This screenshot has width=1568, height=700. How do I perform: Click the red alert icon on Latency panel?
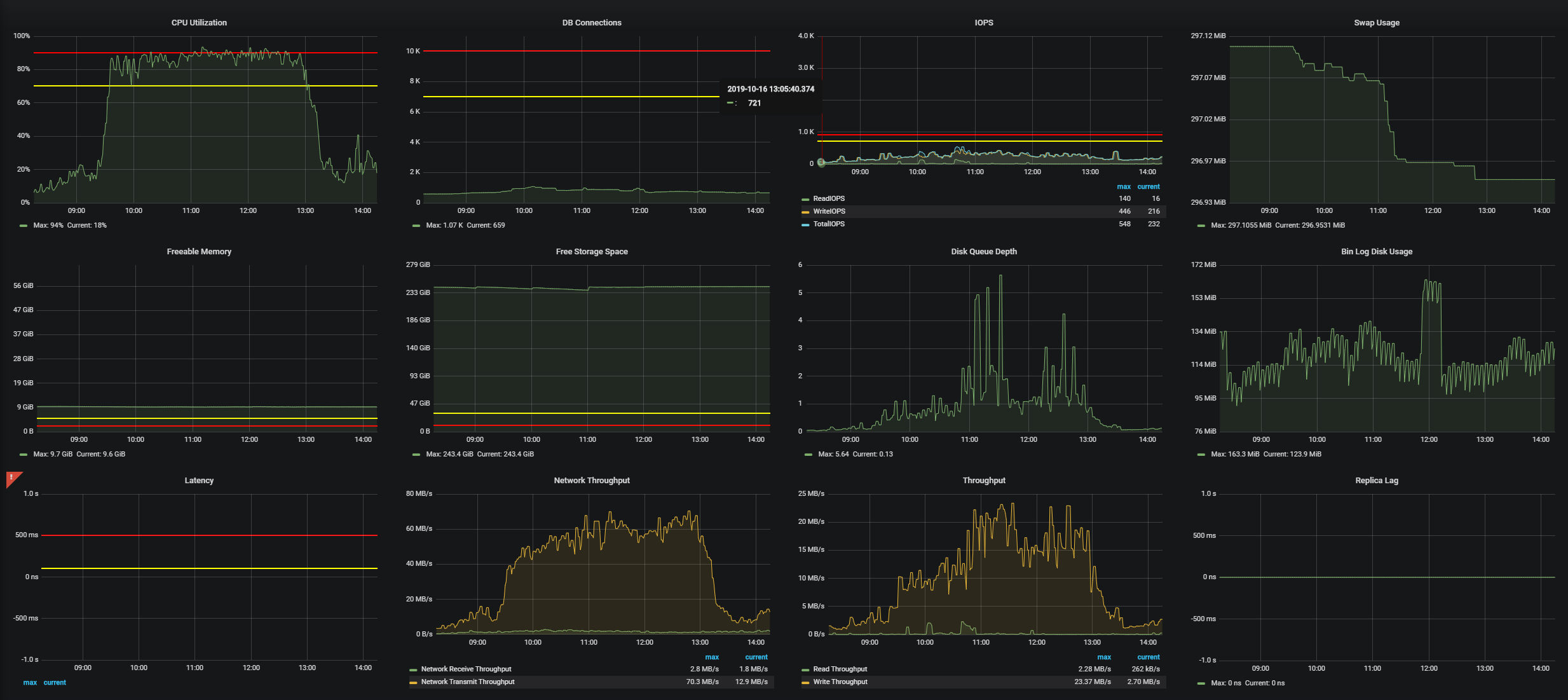(12, 477)
